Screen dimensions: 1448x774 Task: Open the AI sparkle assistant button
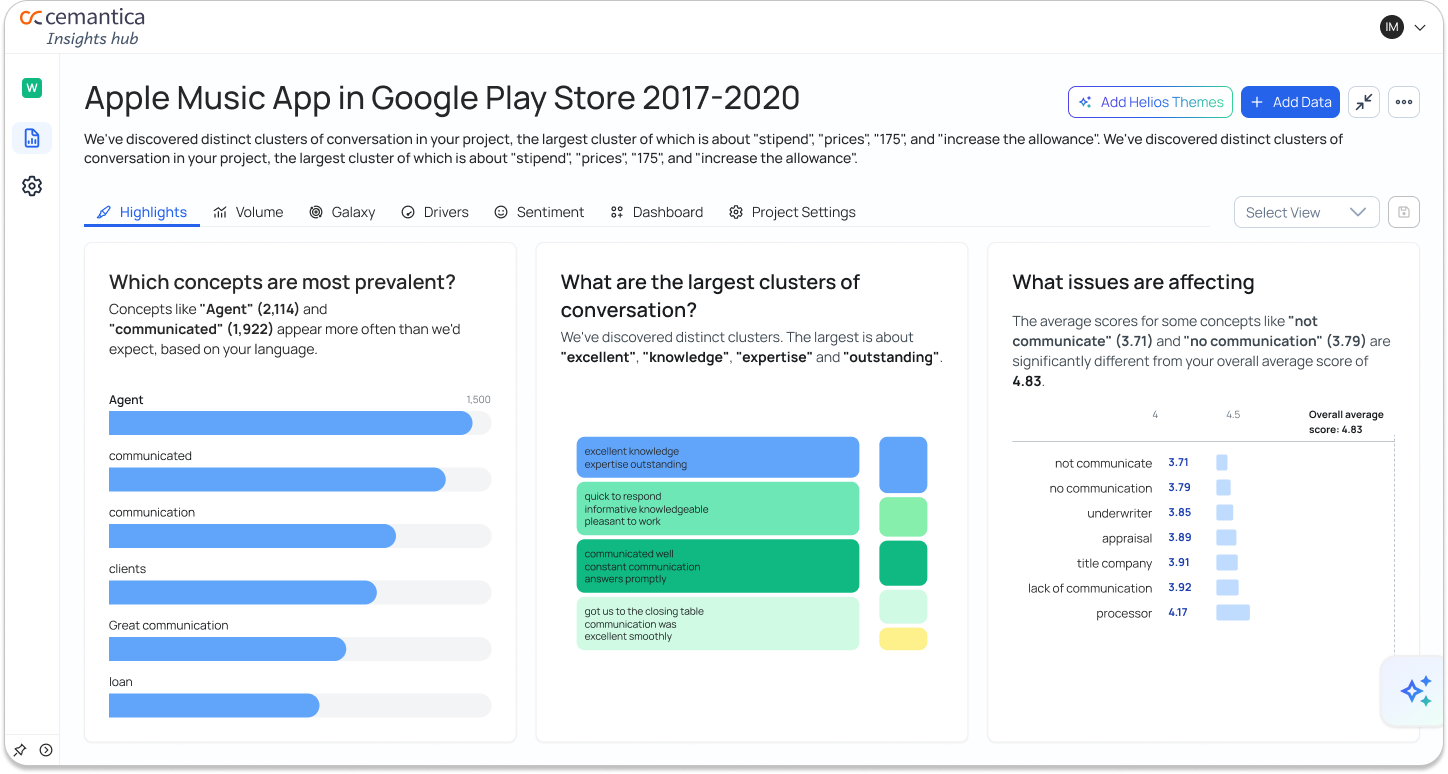pos(1415,691)
